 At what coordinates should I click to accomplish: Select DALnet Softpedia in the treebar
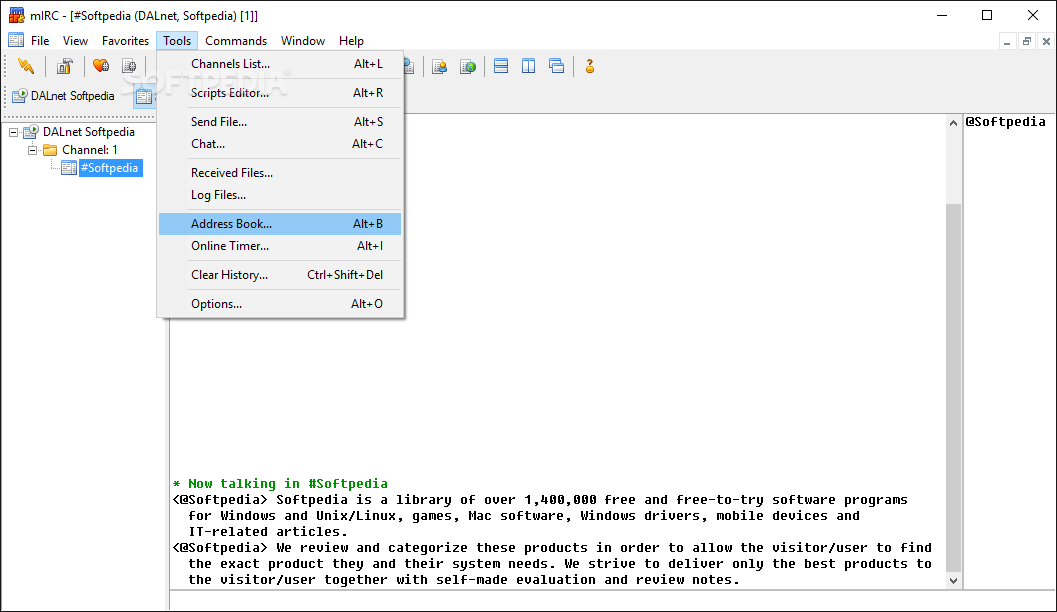point(88,132)
